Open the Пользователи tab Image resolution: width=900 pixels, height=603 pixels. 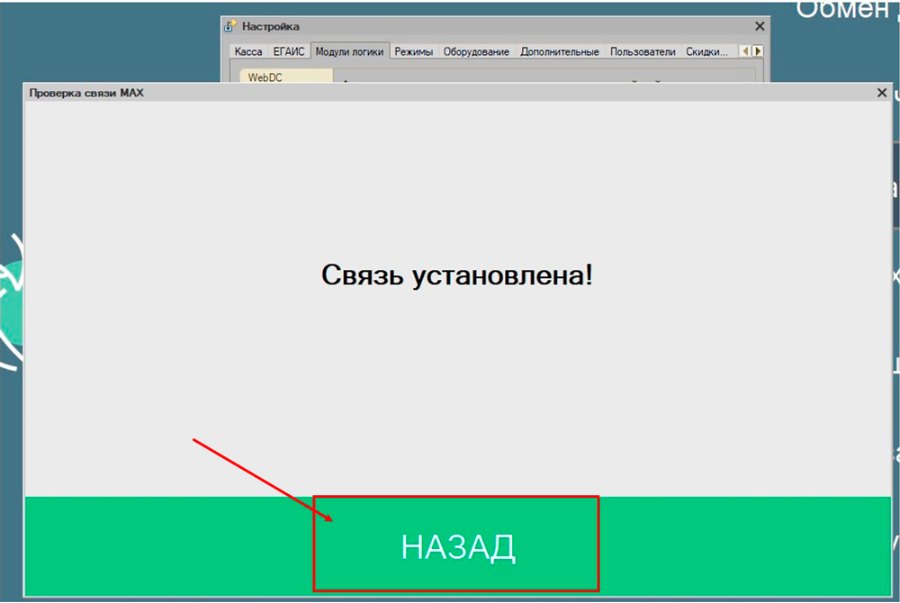[x=642, y=52]
